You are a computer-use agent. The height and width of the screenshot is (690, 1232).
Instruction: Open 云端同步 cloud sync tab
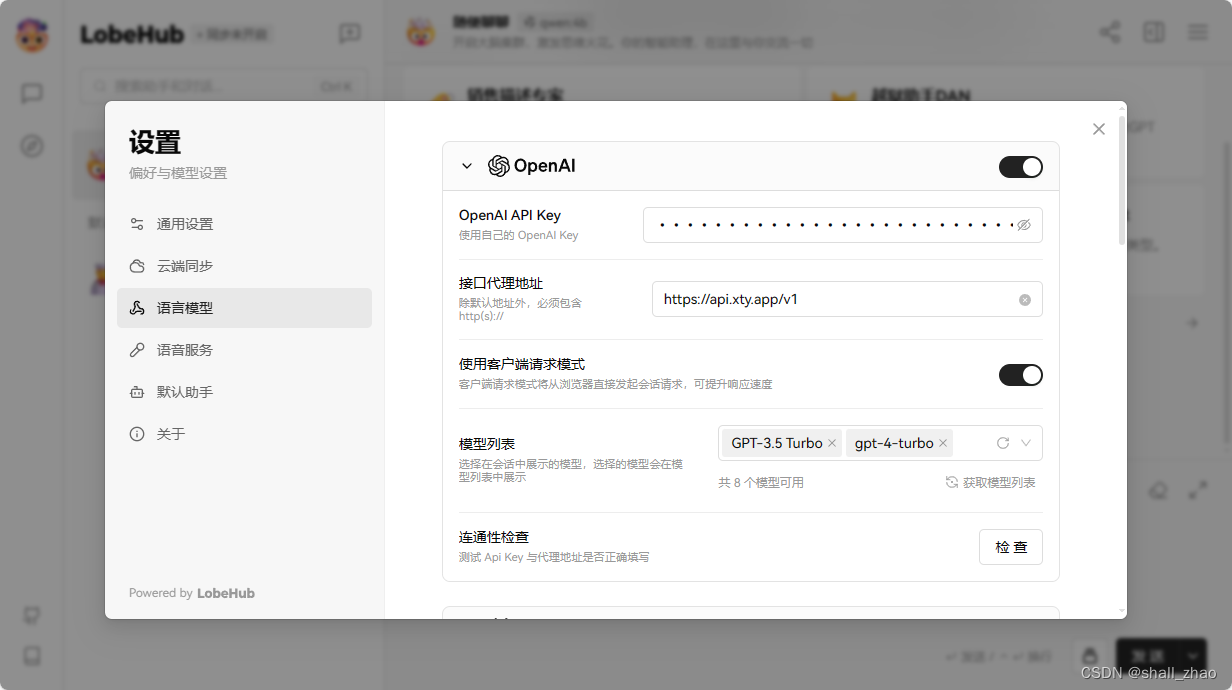pos(244,266)
